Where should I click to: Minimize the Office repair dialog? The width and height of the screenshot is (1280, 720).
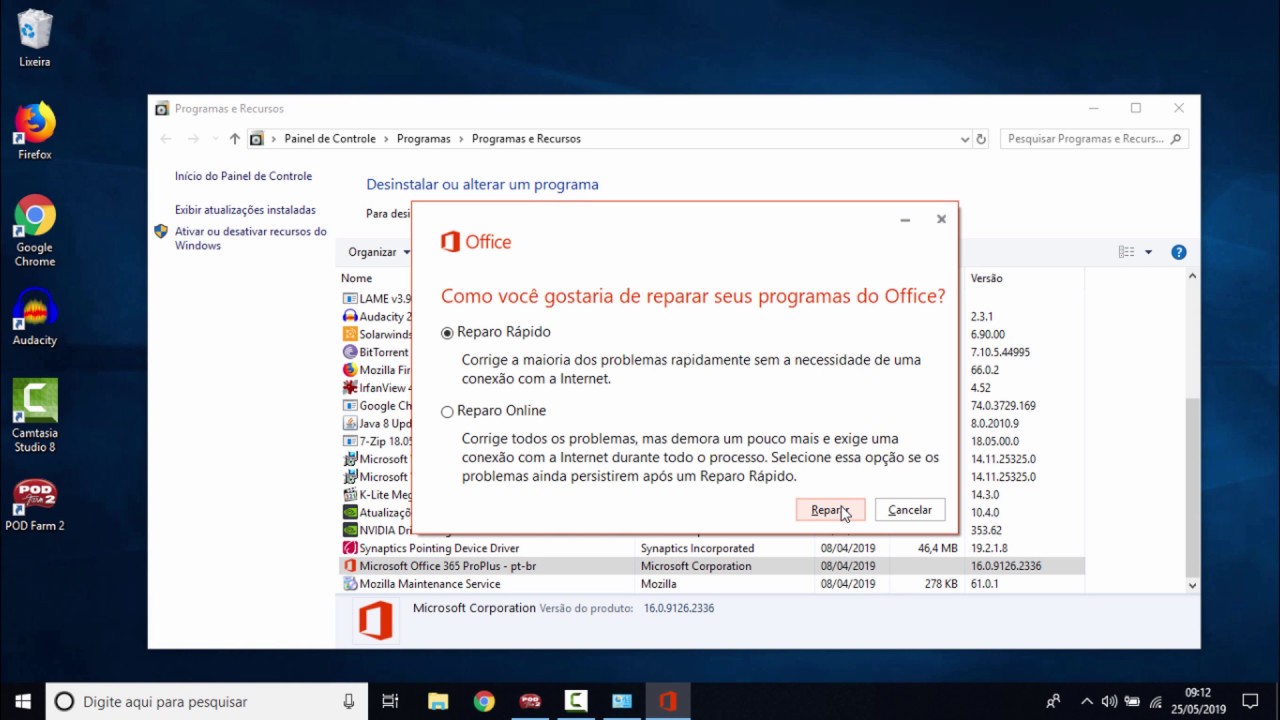pyautogui.click(x=905, y=220)
